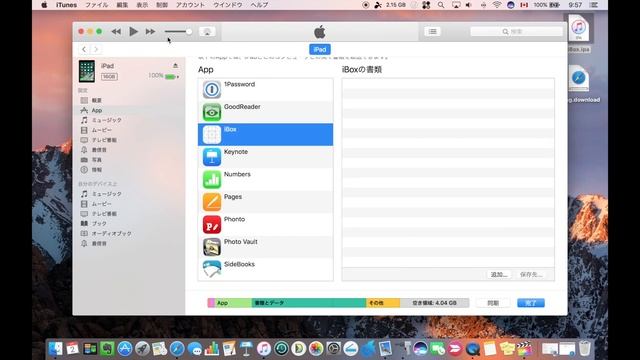The width and height of the screenshot is (640, 360).
Task: Open the Up Next list button
Action: point(432,31)
